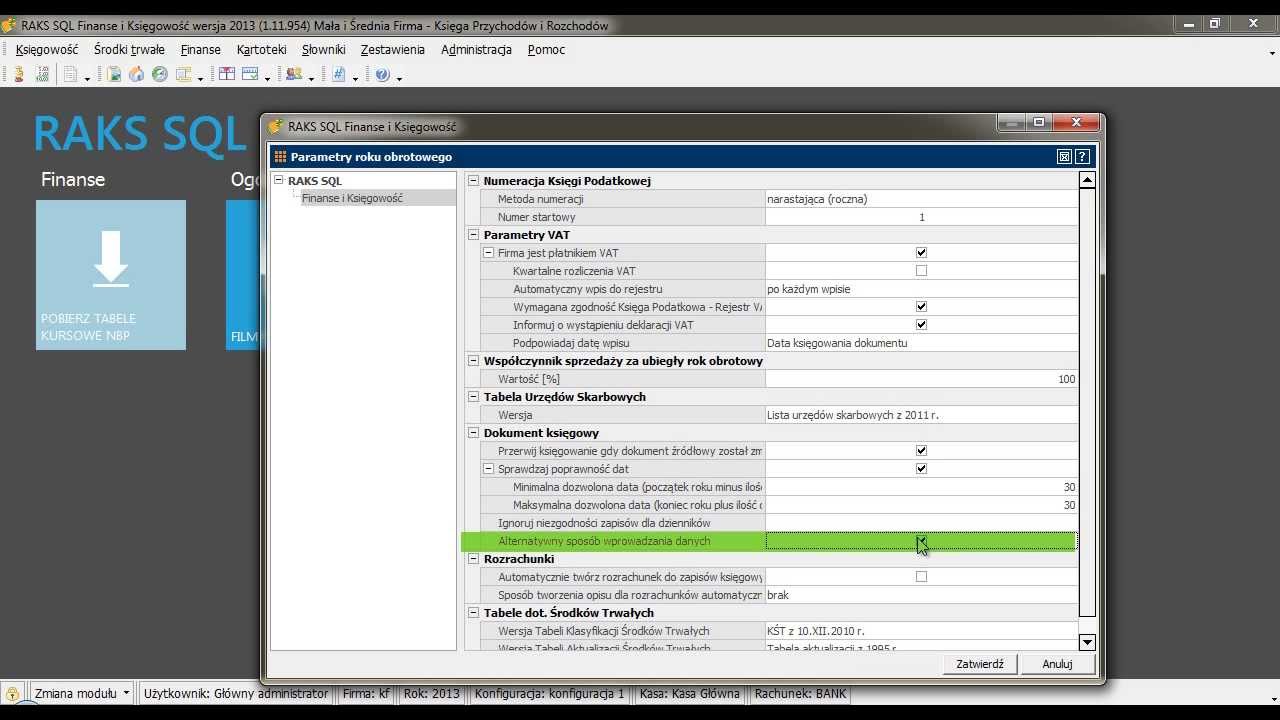This screenshot has width=1280, height=720.
Task: Click the blue question mark help icon
Action: [x=382, y=75]
